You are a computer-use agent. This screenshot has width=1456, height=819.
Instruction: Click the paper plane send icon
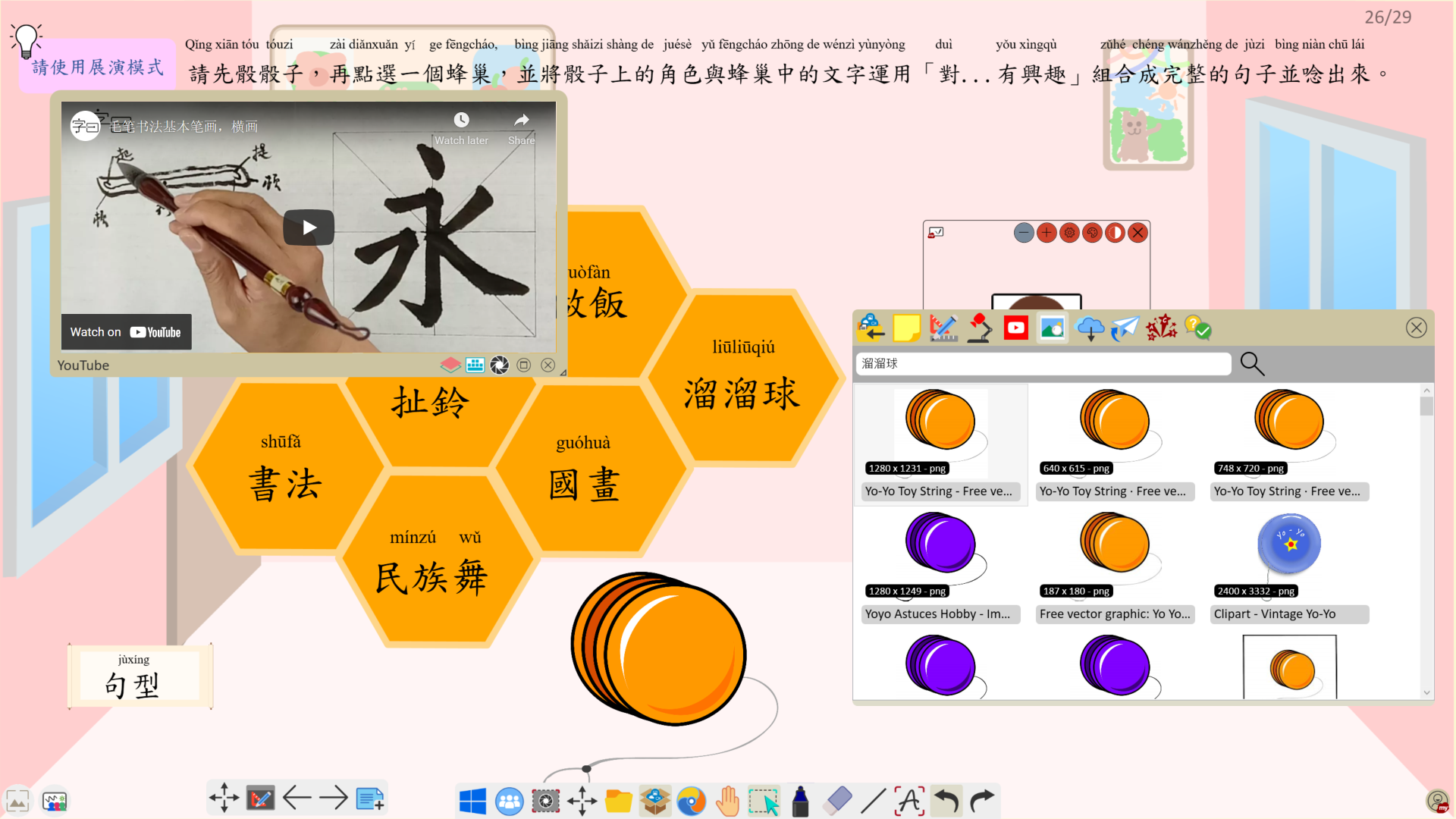coord(1125,328)
